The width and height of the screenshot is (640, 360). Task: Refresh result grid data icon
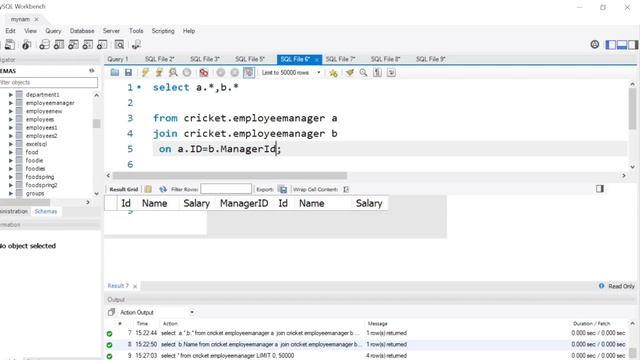point(163,189)
